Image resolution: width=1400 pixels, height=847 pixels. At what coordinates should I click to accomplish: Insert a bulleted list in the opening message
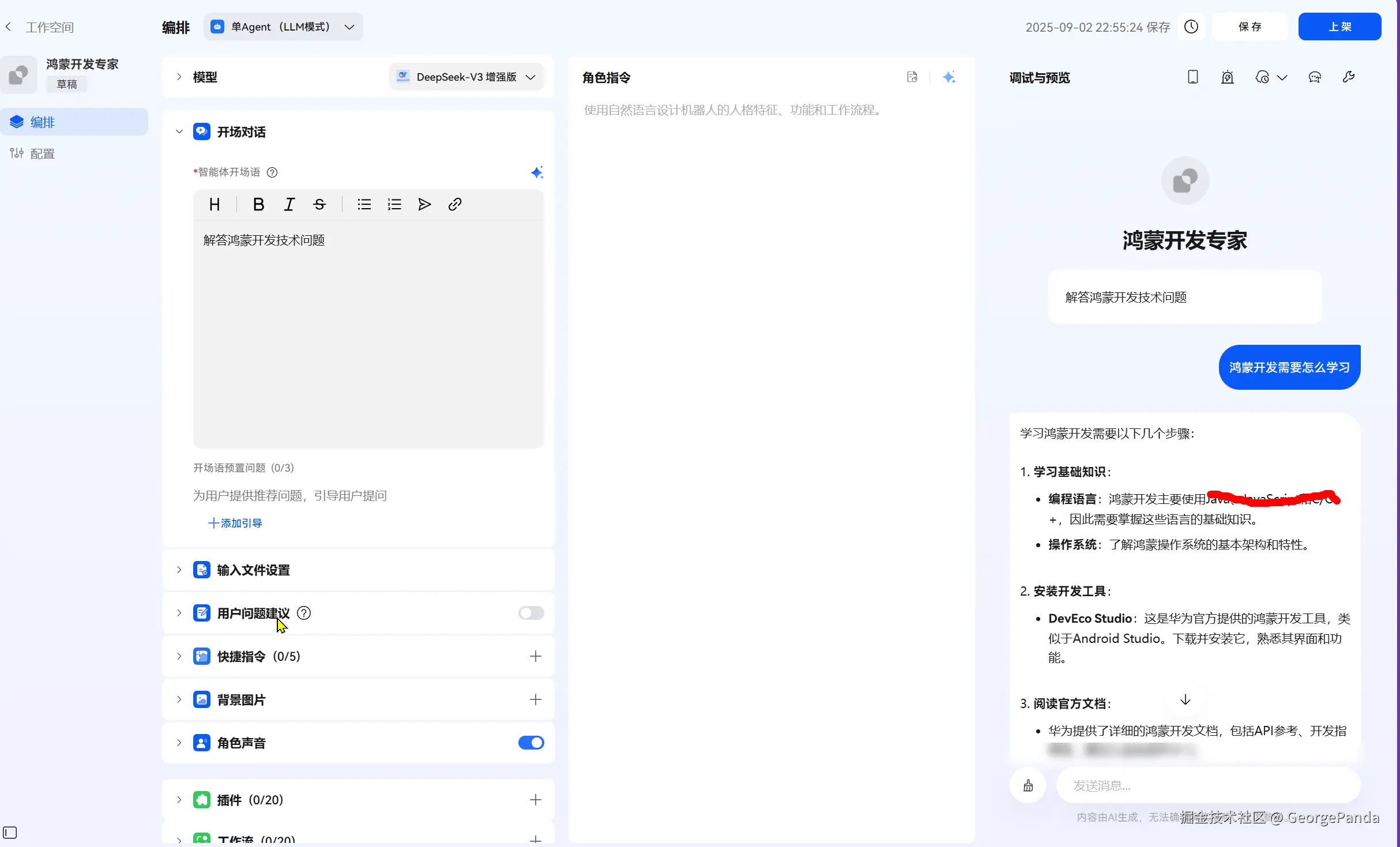point(364,204)
